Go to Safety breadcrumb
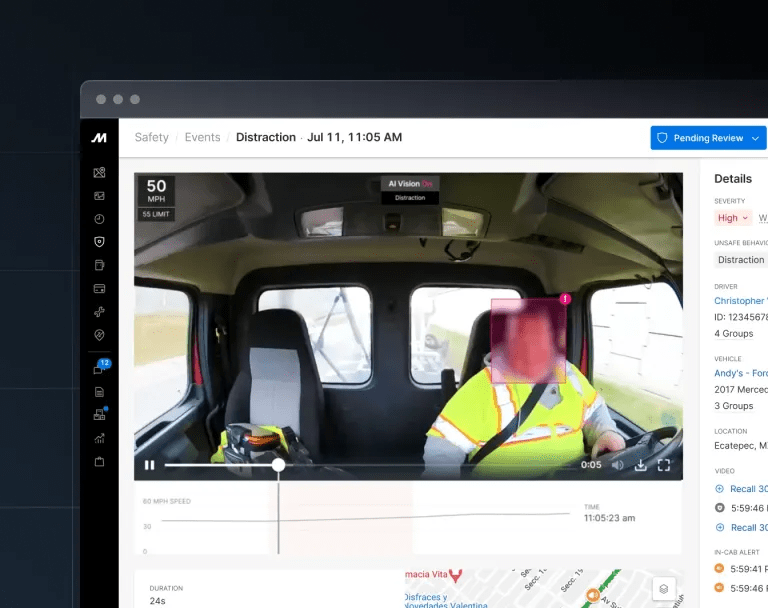The height and width of the screenshot is (608, 768). point(152,137)
